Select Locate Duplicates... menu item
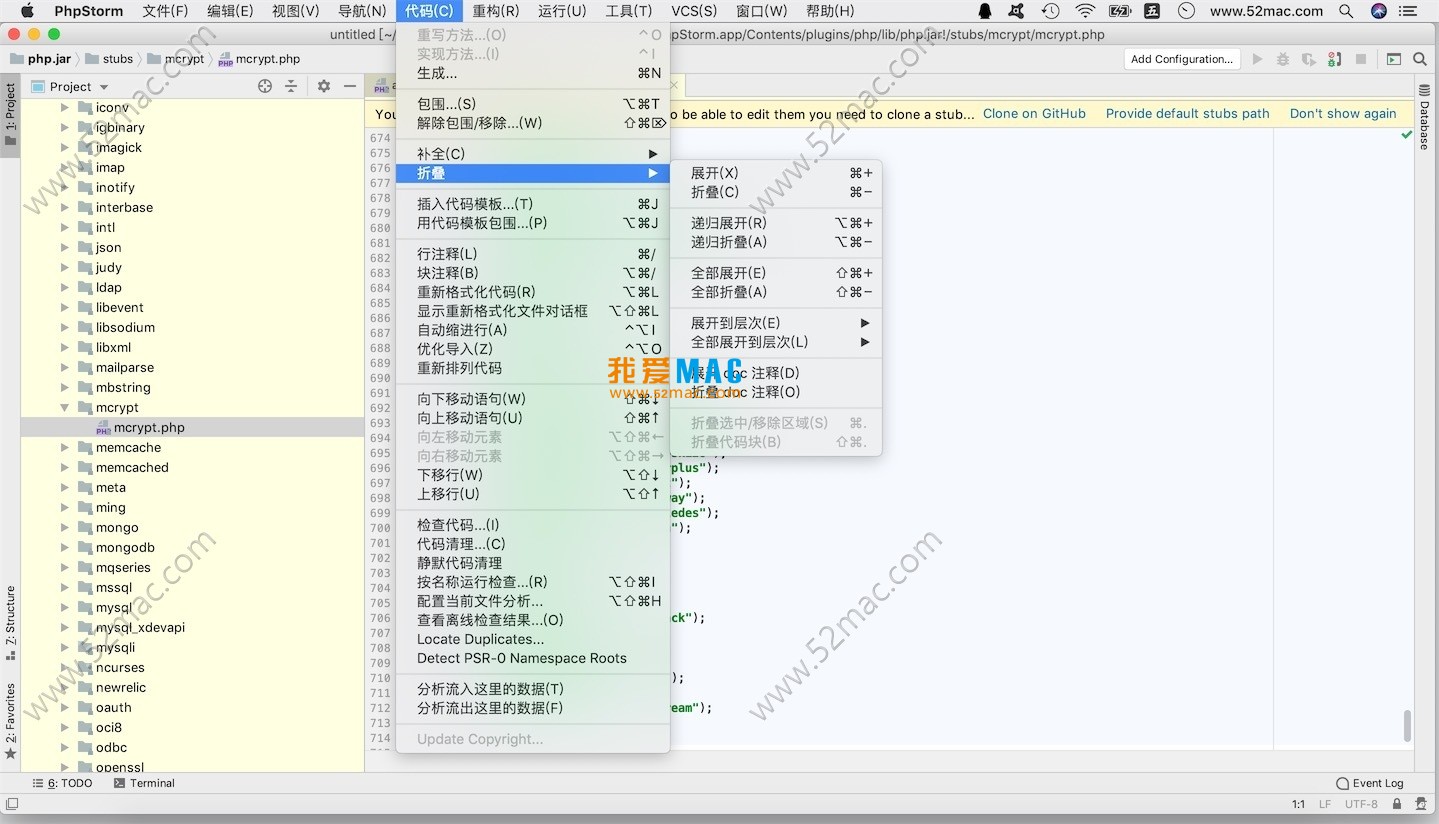This screenshot has width=1439, height=824. [x=533, y=639]
